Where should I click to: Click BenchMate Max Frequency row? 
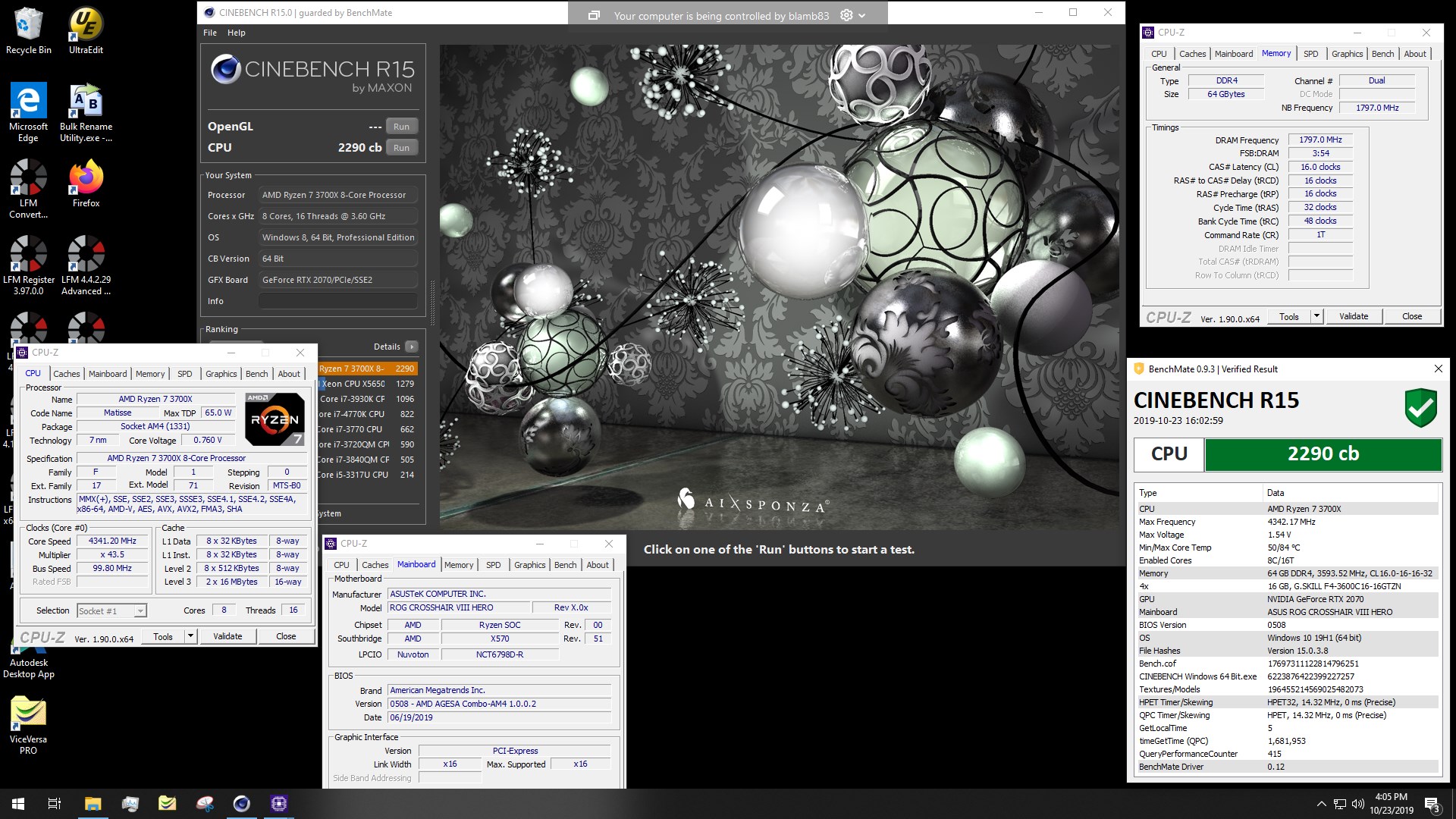tap(1286, 522)
